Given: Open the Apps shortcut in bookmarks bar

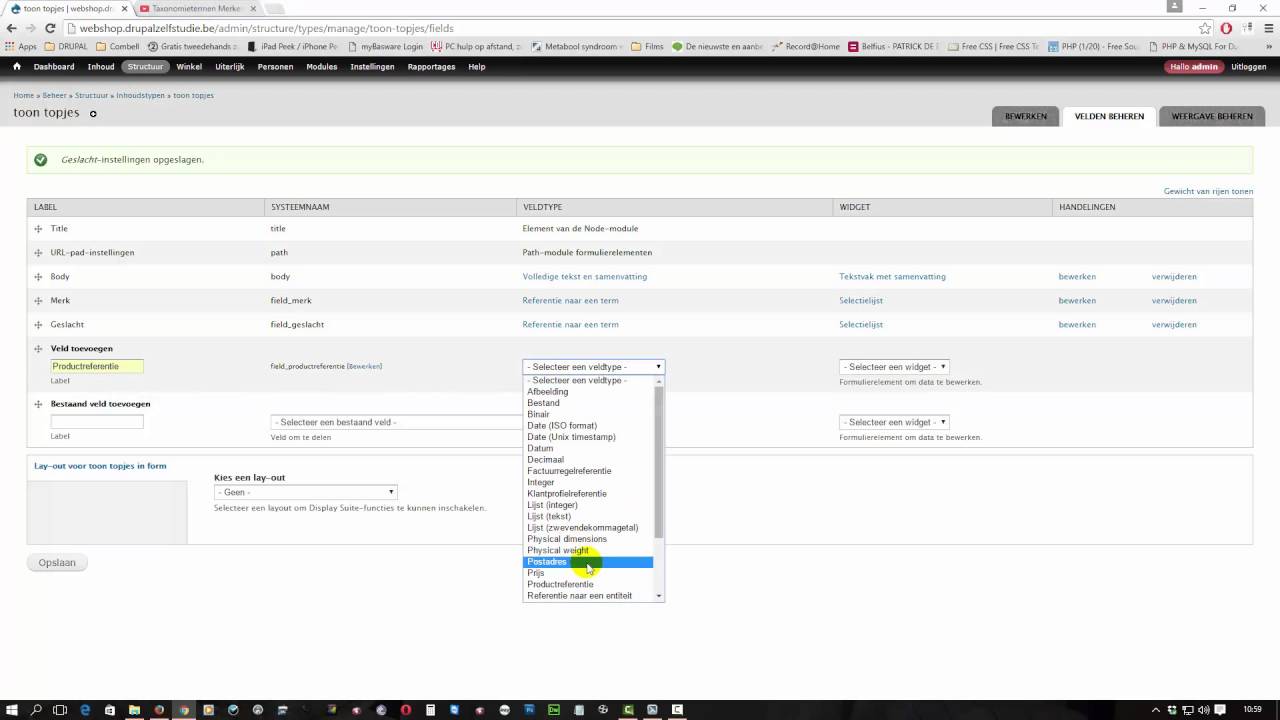Looking at the screenshot, I should pyautogui.click(x=21, y=46).
